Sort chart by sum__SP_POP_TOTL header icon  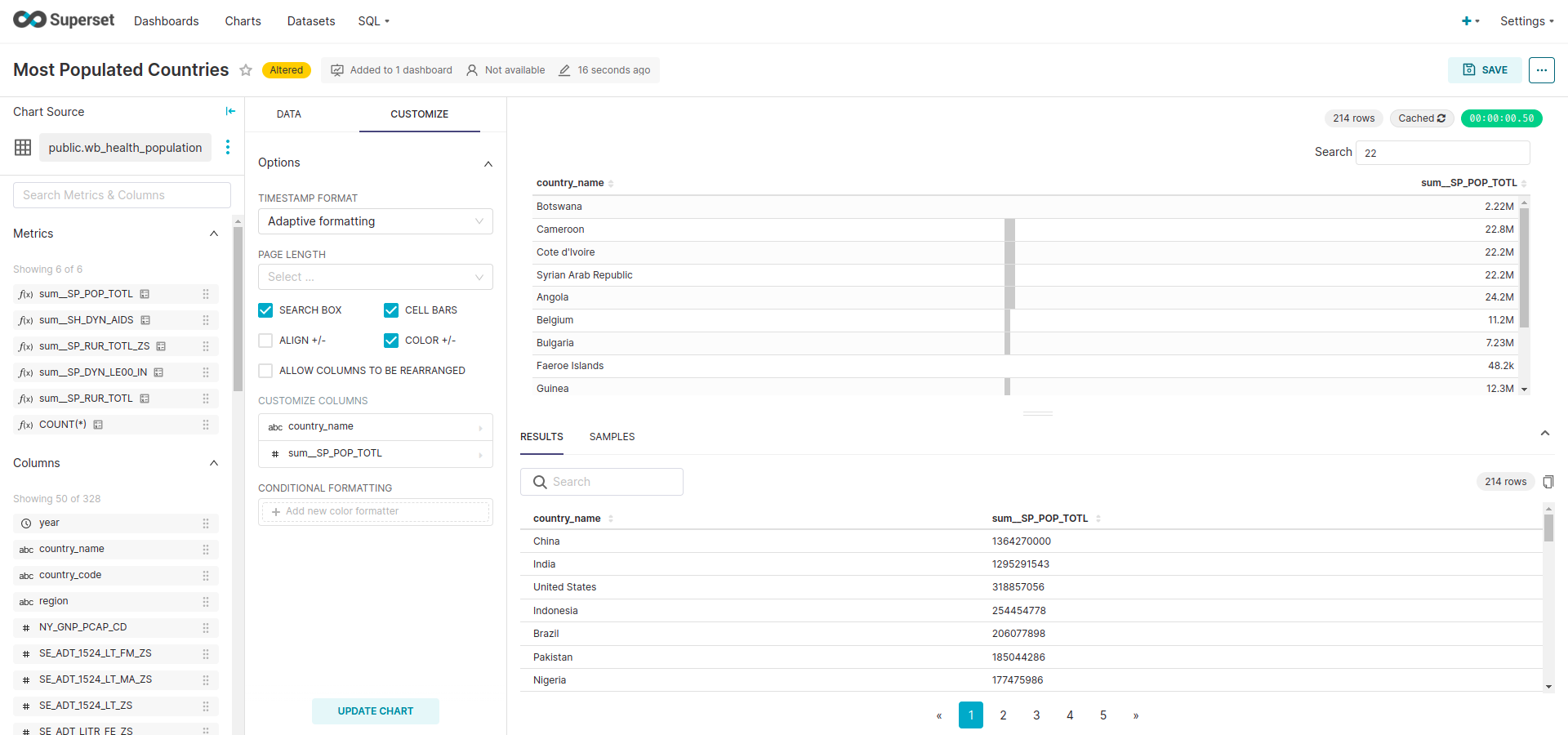pyautogui.click(x=1524, y=184)
